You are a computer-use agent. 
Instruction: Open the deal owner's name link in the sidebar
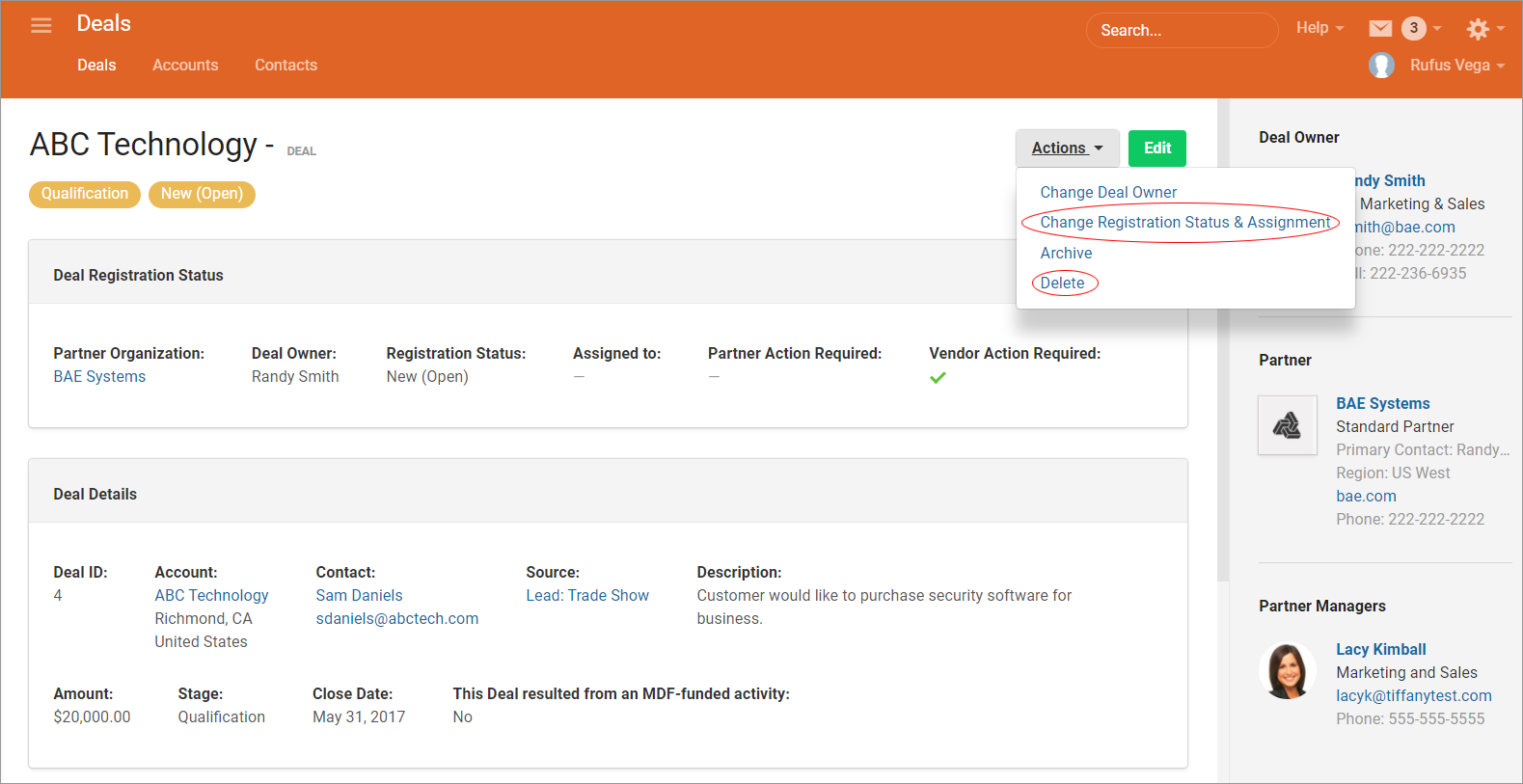pyautogui.click(x=1390, y=181)
